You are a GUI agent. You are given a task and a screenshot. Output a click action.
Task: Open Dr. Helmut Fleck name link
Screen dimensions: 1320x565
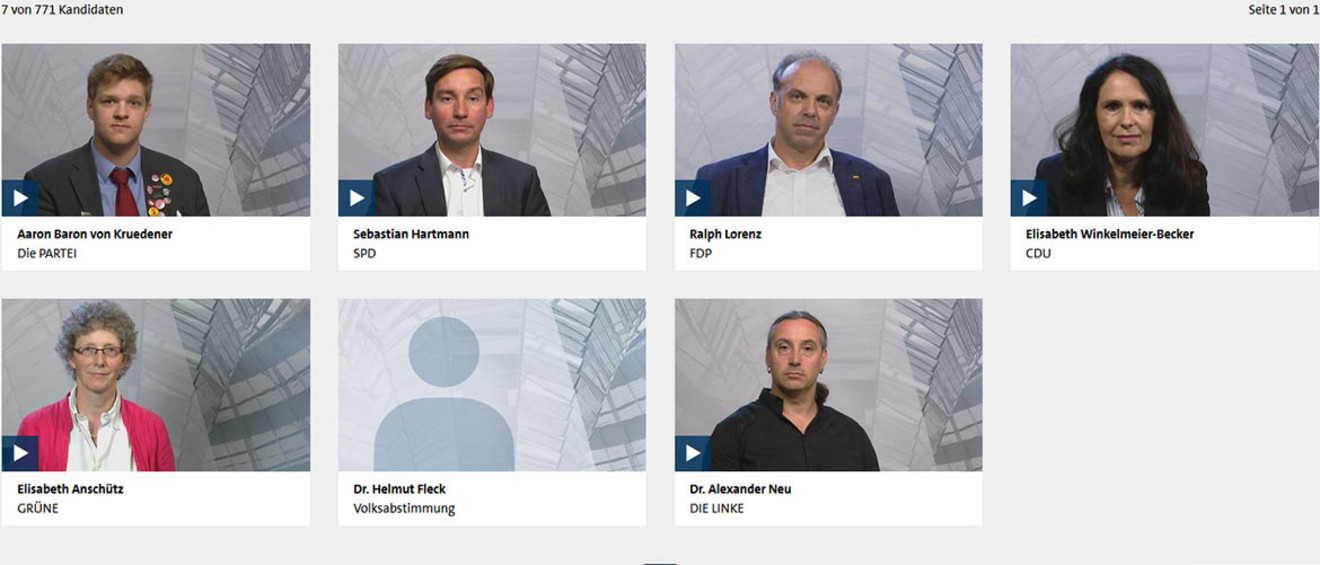(x=399, y=489)
